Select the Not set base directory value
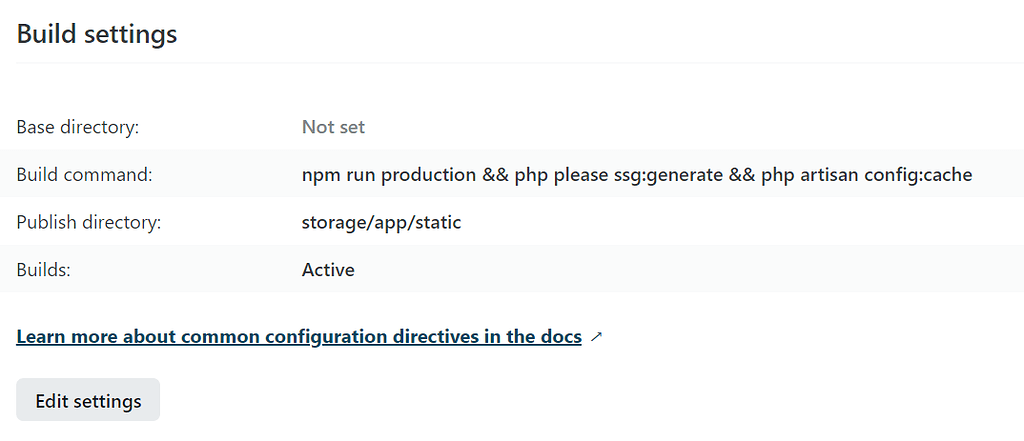This screenshot has height=441, width=1024. [x=333, y=127]
